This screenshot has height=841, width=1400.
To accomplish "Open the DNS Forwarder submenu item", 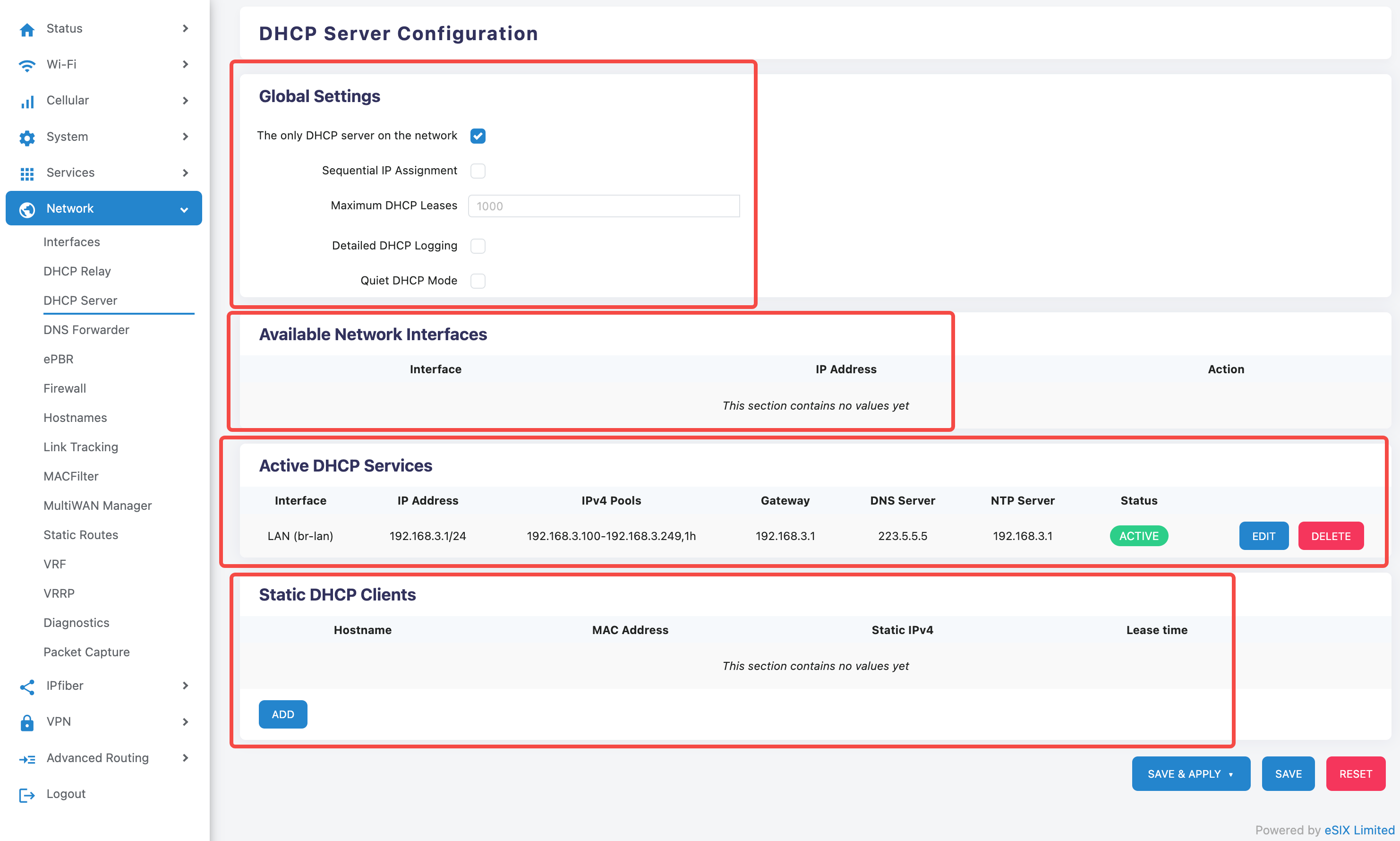I will 86,330.
